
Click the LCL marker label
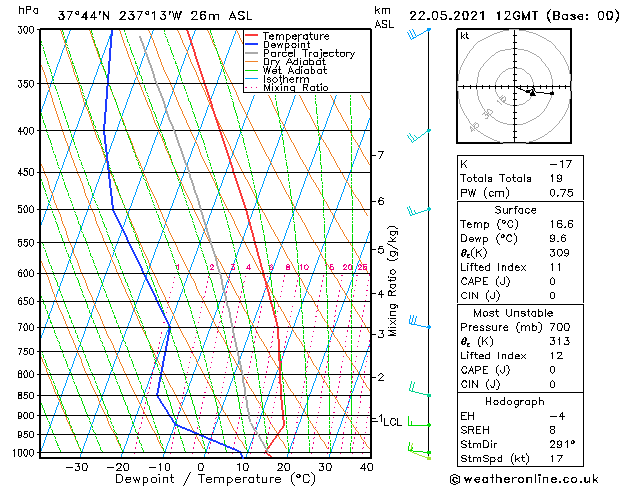click(x=393, y=422)
